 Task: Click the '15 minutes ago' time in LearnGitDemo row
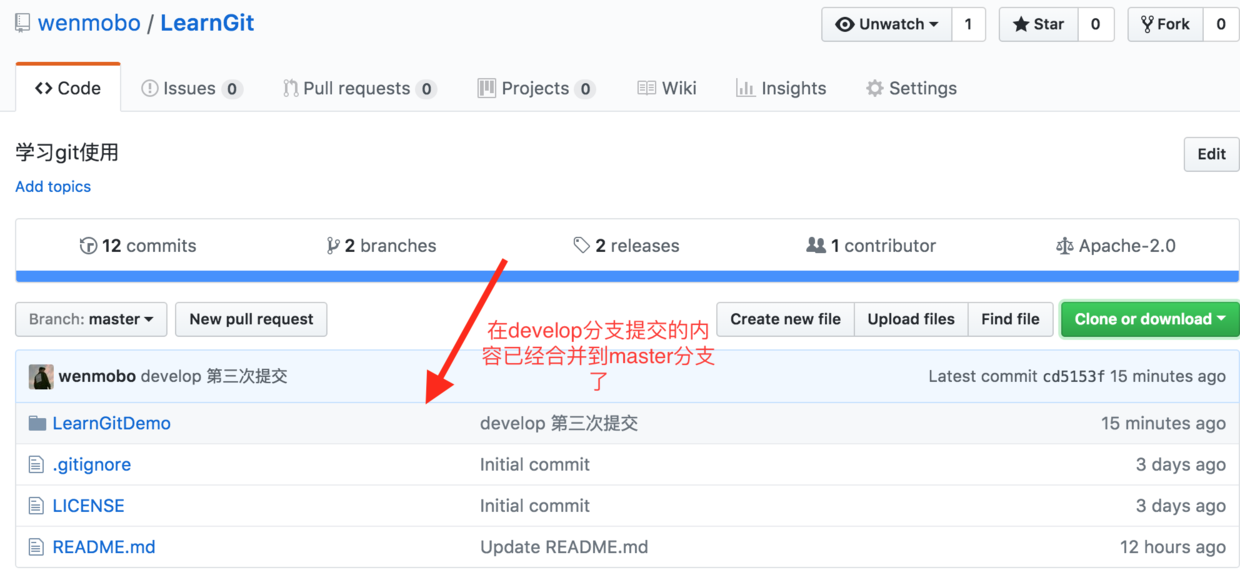pos(1163,424)
